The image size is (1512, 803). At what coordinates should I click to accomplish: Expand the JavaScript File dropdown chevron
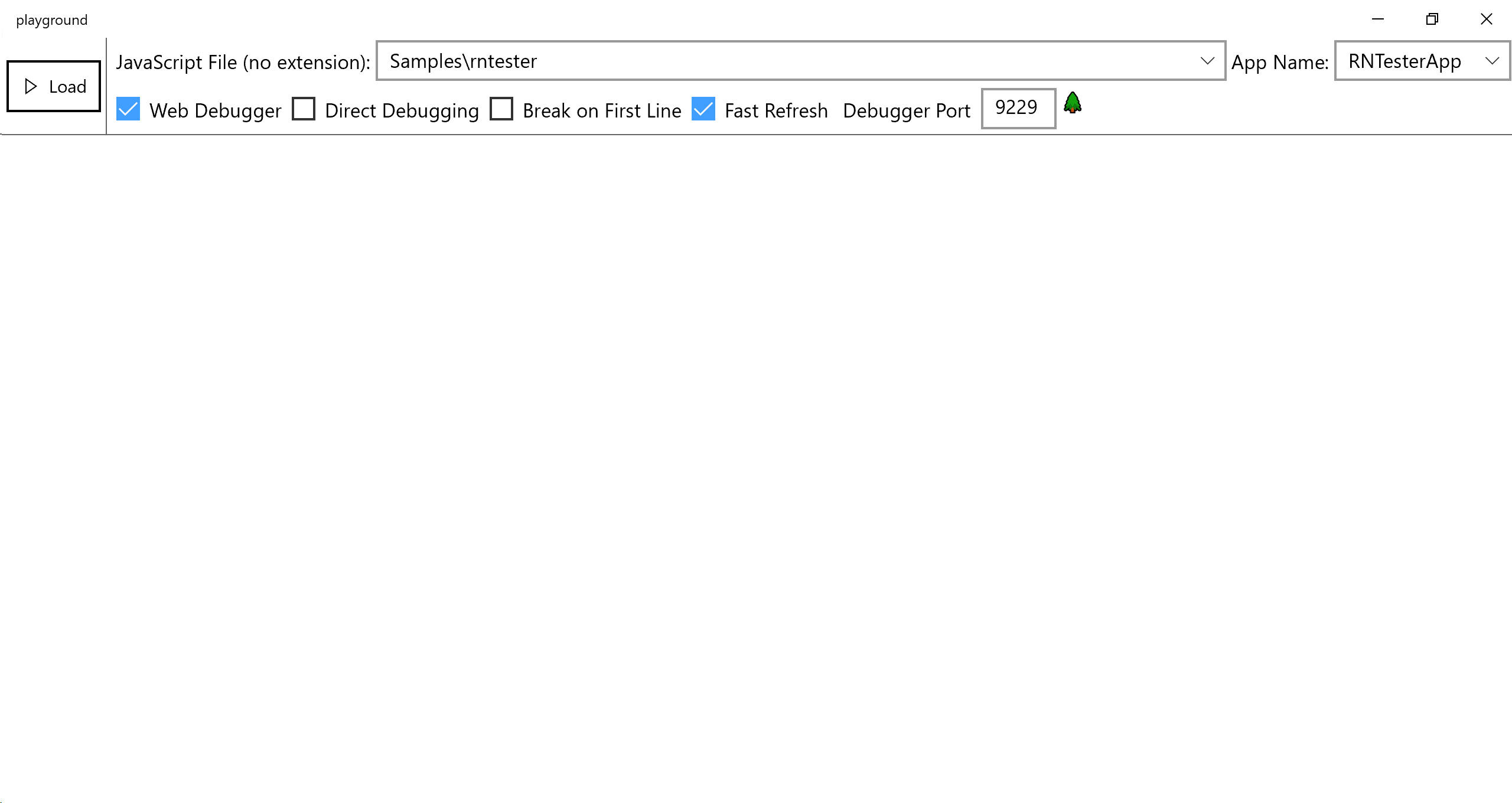click(x=1207, y=61)
